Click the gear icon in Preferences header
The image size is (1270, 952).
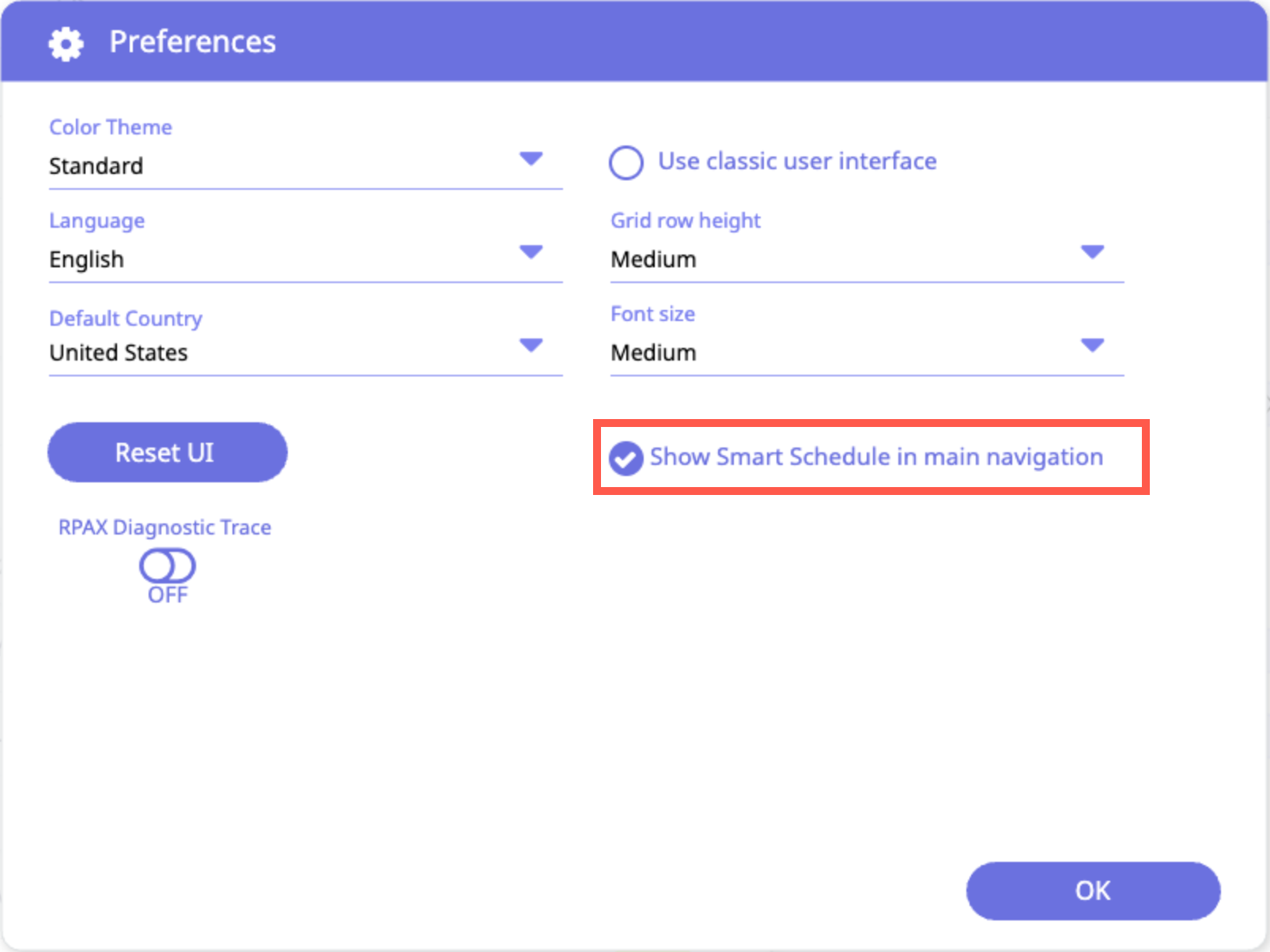point(66,43)
